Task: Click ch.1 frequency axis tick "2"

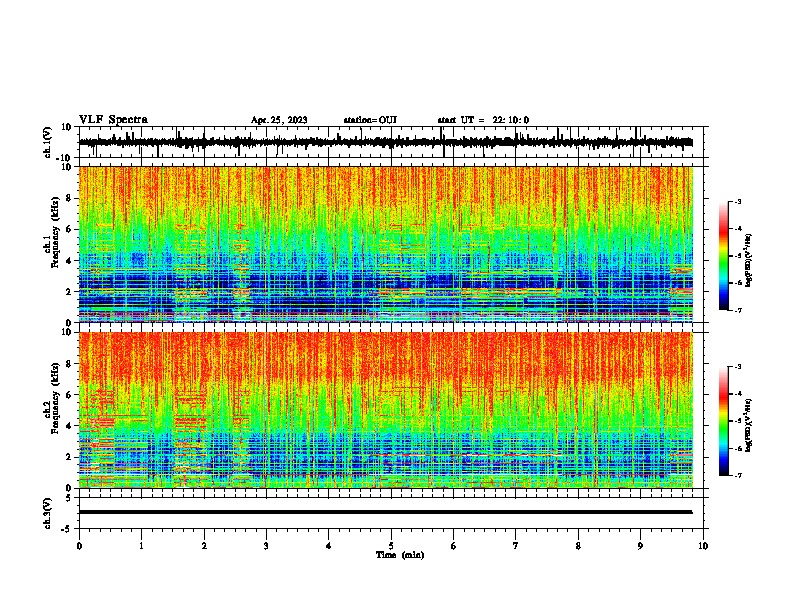Action: click(x=69, y=291)
